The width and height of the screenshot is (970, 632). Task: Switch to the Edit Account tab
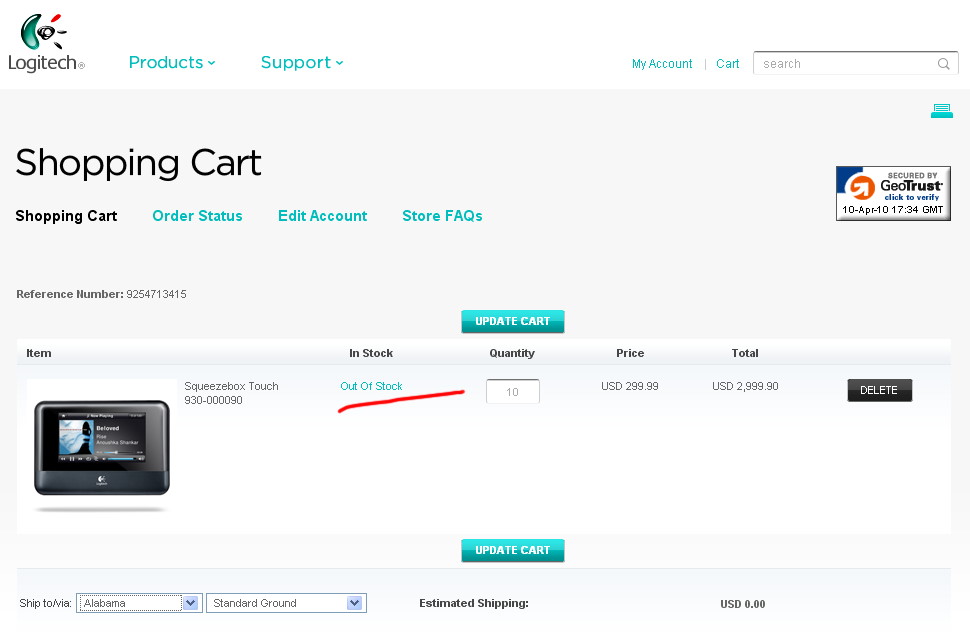click(322, 216)
